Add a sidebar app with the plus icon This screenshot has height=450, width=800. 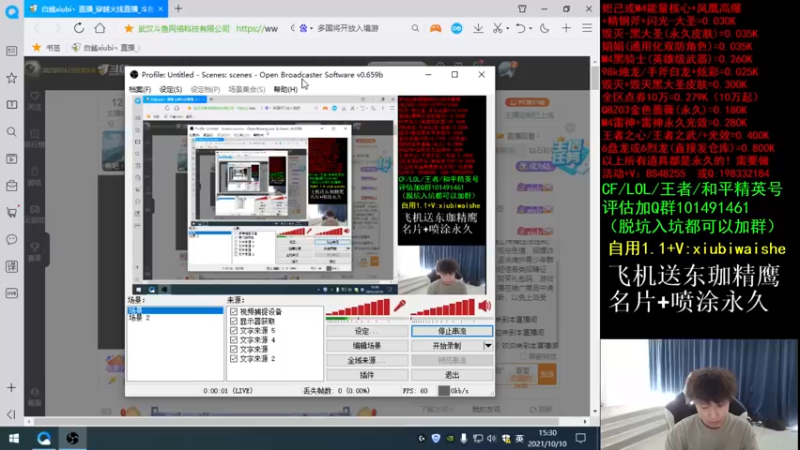[x=11, y=388]
